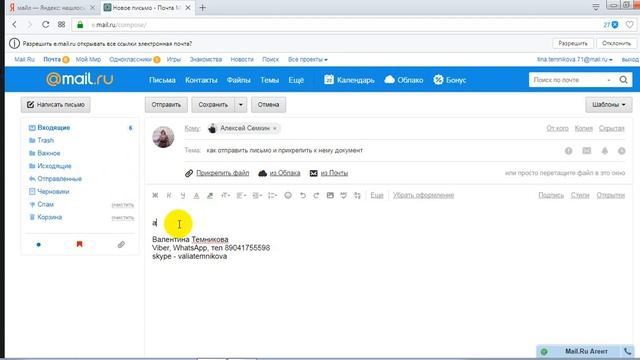
Task: Open the Исходящие folder
Action: coord(54,166)
